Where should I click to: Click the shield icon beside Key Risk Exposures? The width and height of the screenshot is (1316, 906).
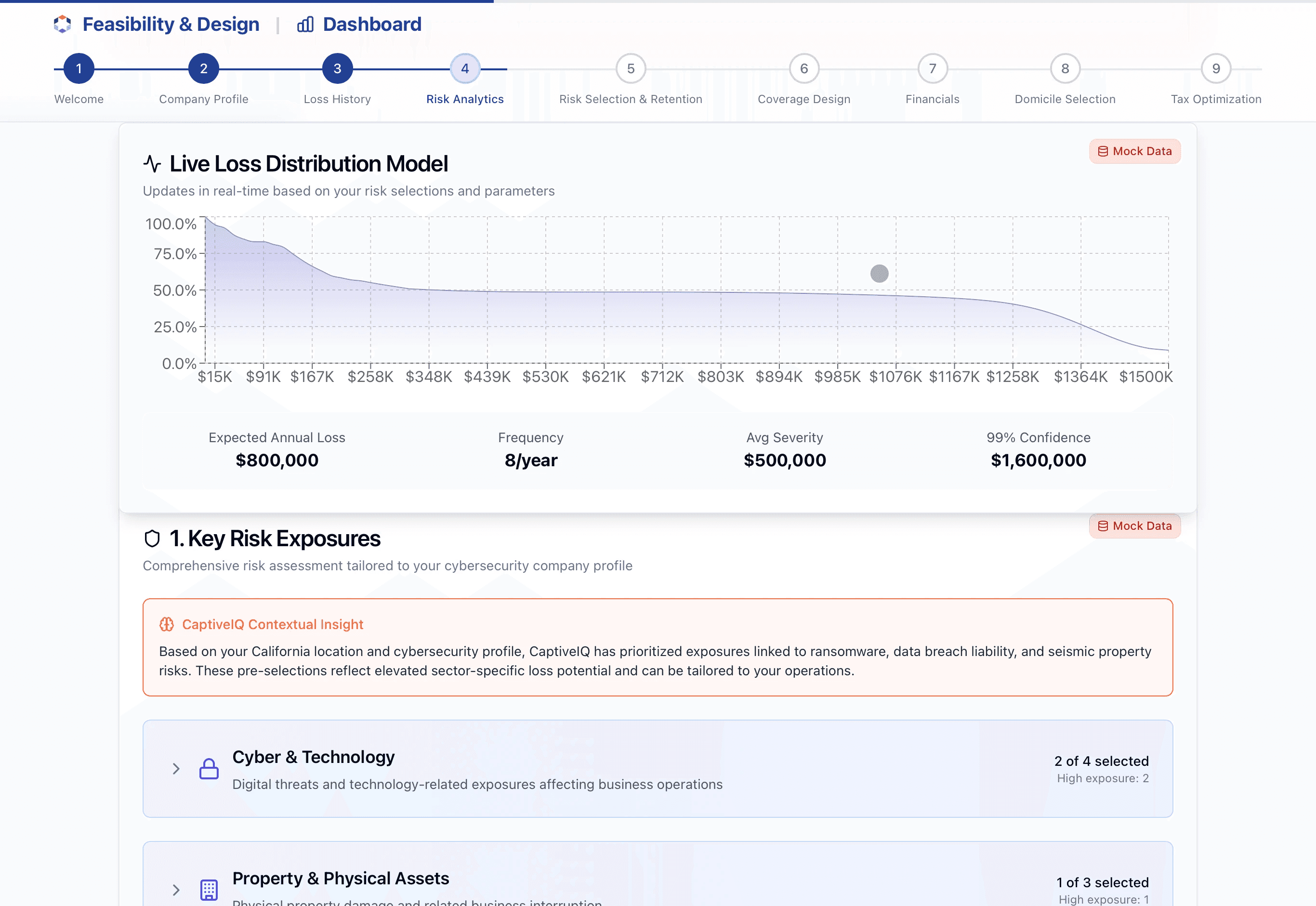(x=152, y=538)
